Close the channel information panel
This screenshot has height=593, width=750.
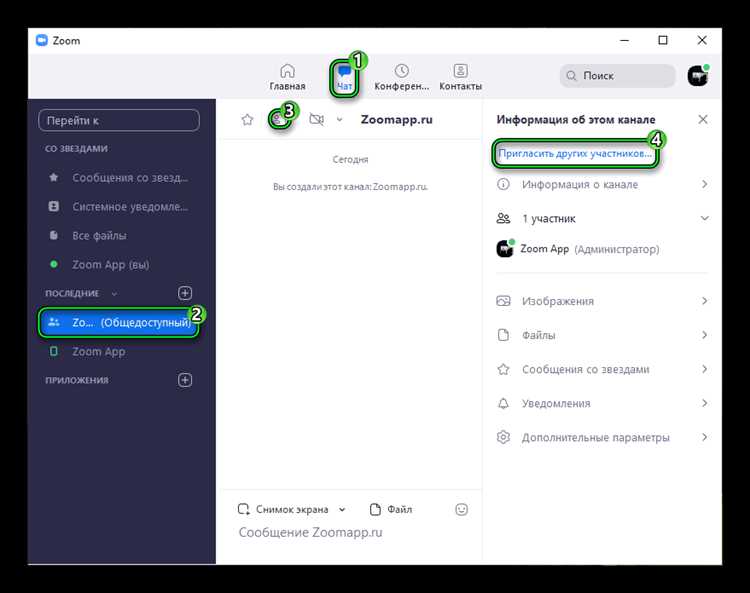pos(703,119)
